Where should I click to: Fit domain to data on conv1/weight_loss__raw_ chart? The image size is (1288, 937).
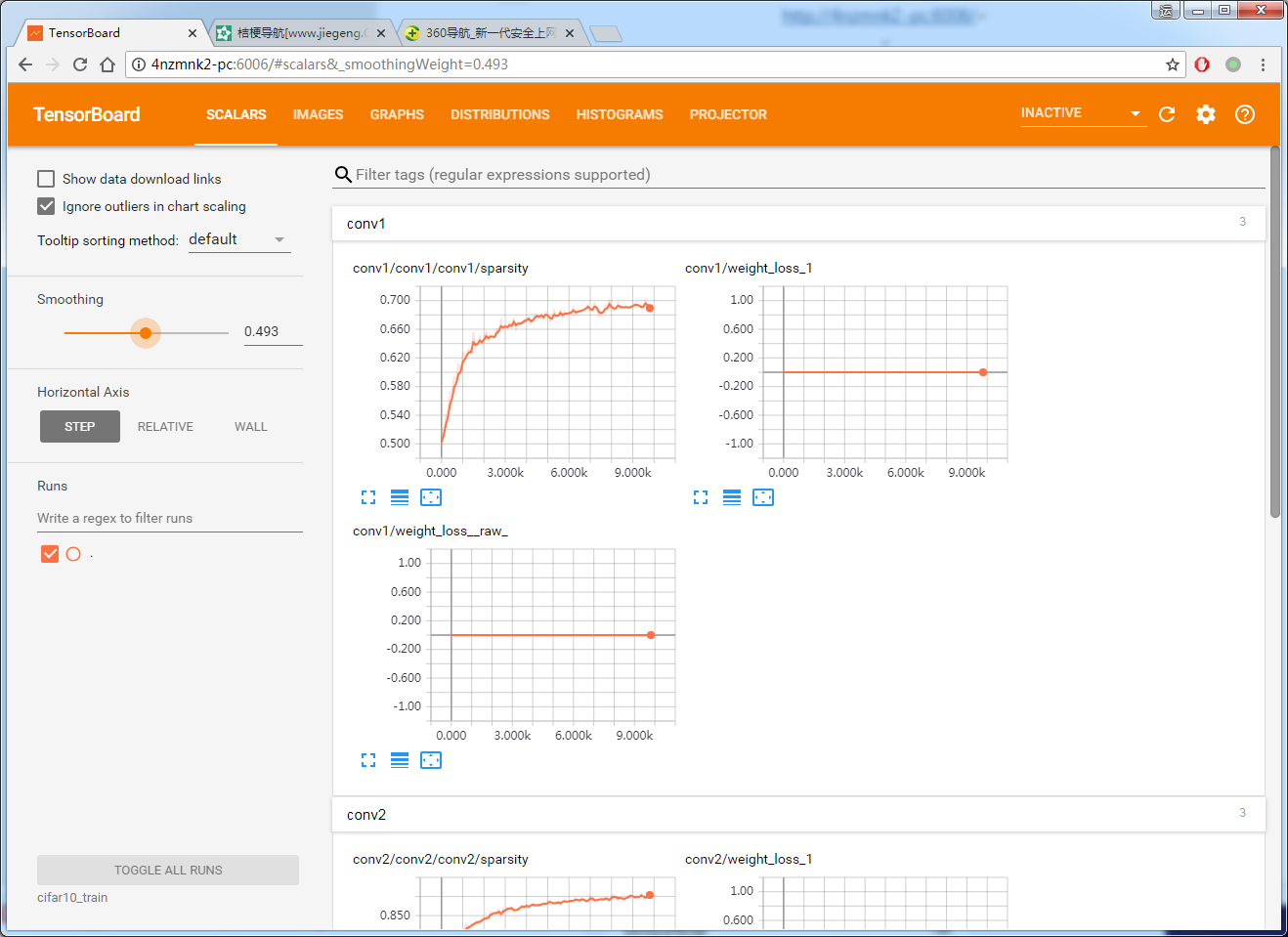(x=431, y=760)
